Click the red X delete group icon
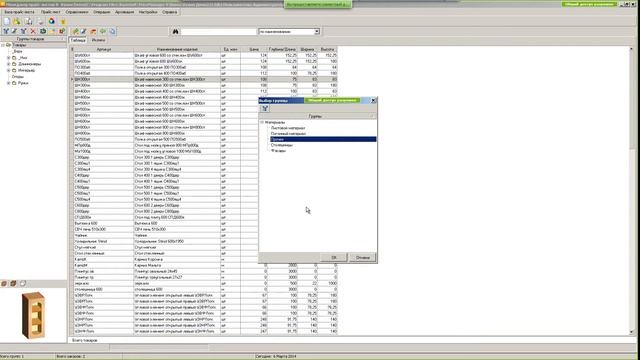640x360 pixels. pyautogui.click(x=33, y=31)
